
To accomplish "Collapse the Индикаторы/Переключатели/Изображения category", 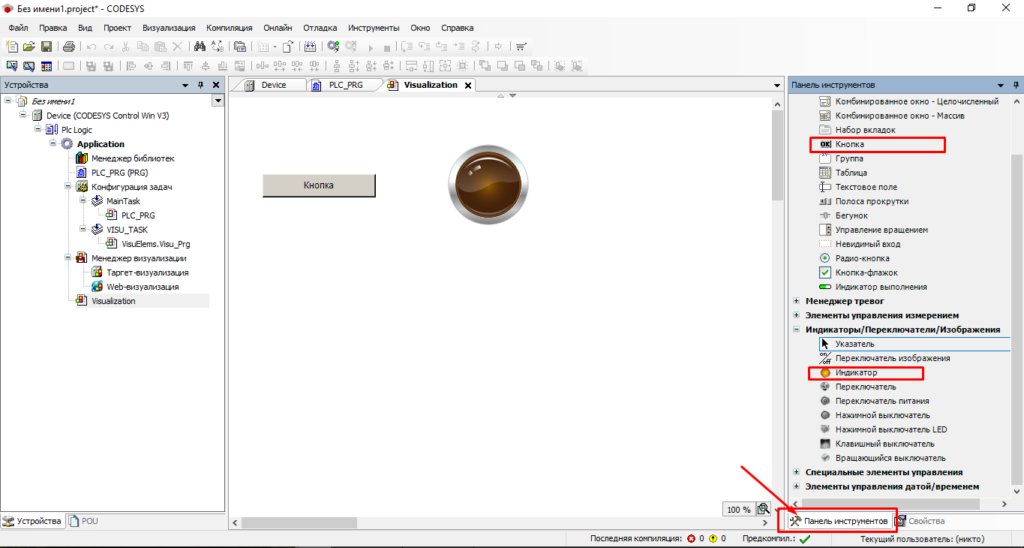I will click(x=796, y=330).
